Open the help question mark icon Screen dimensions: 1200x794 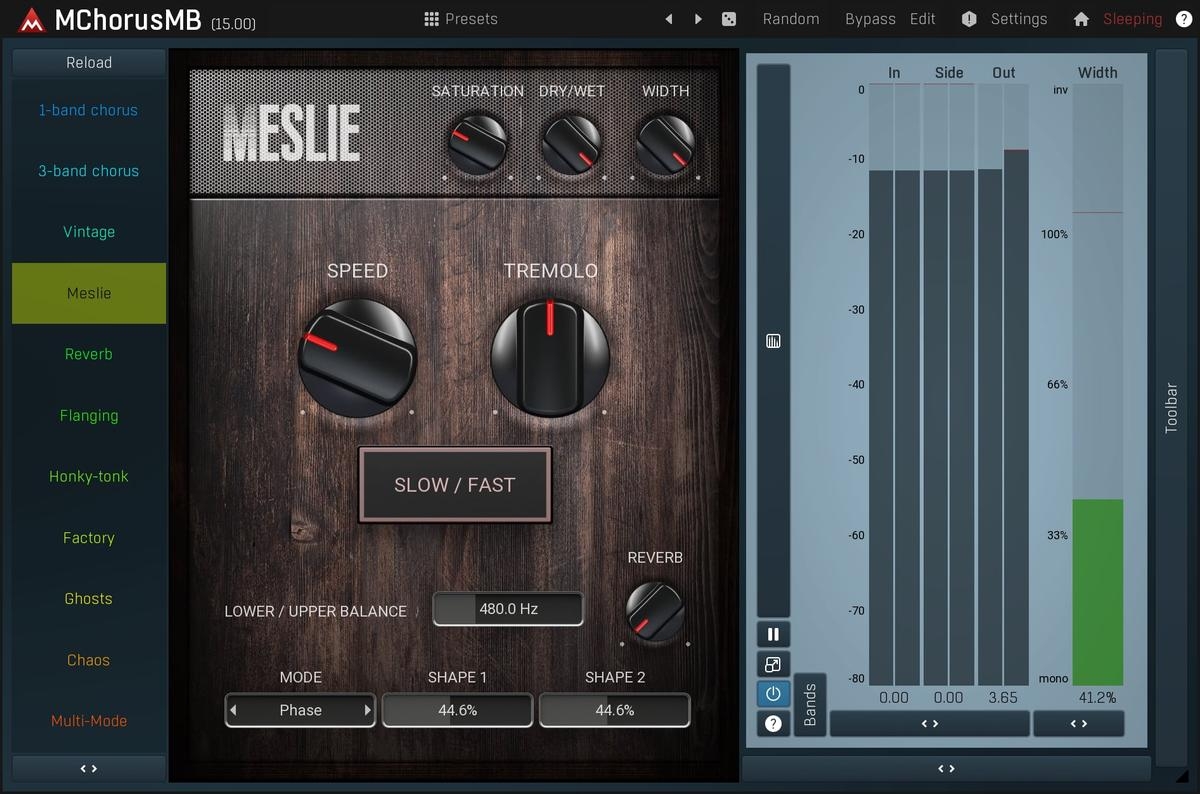click(x=1183, y=19)
